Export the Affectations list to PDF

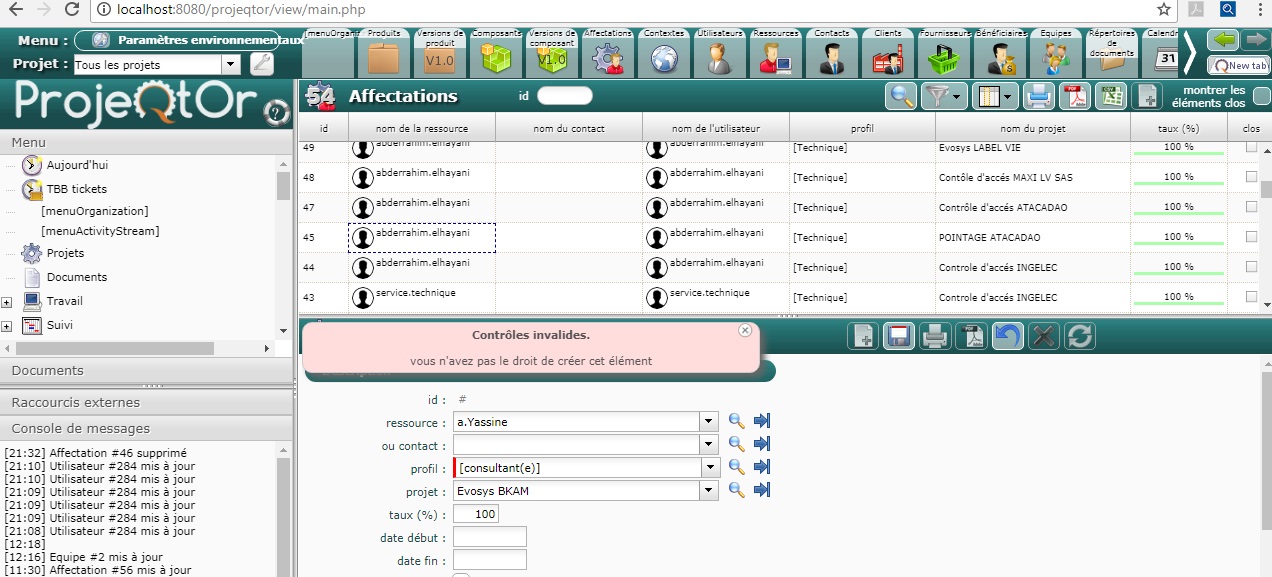pyautogui.click(x=1074, y=96)
